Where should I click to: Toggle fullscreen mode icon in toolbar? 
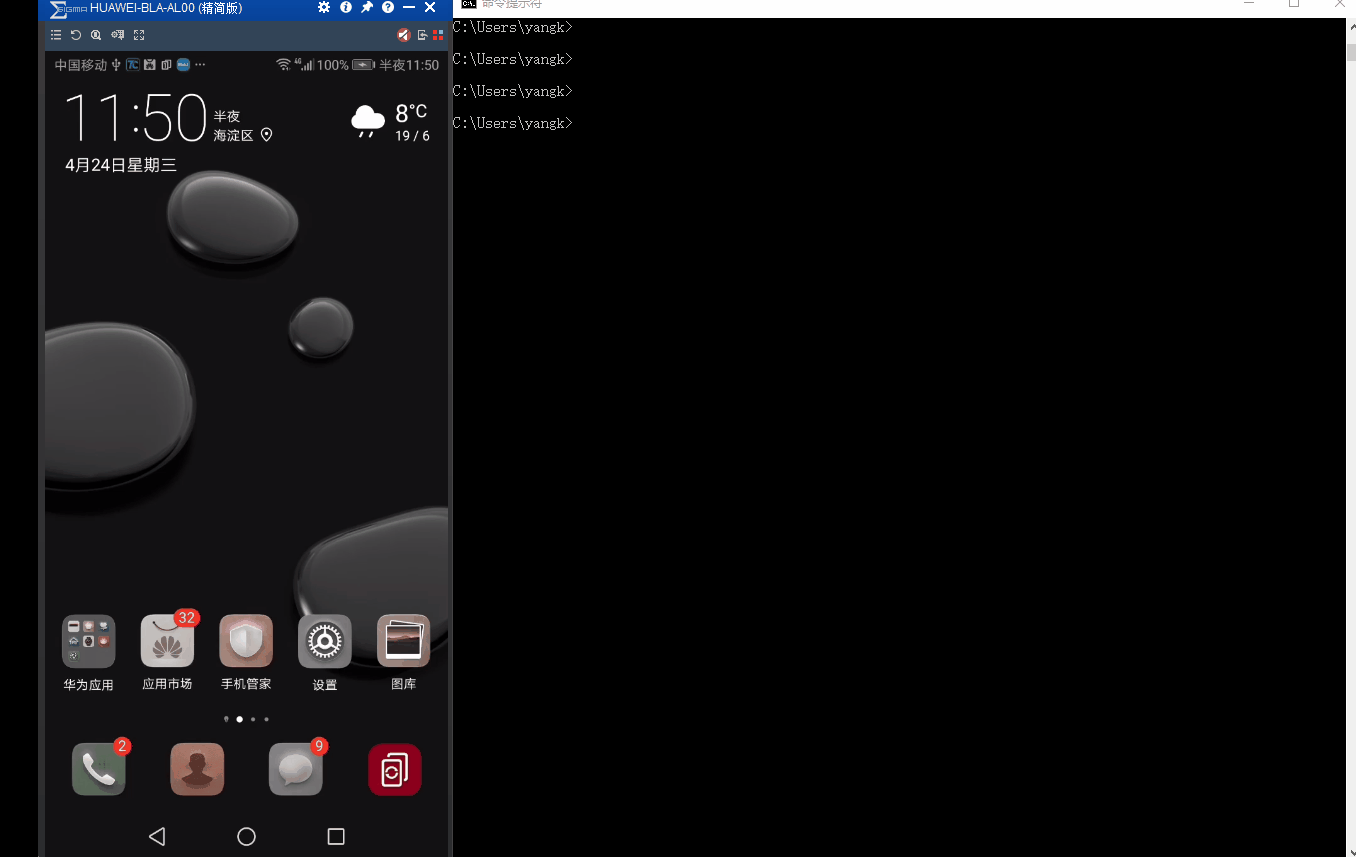pos(139,35)
